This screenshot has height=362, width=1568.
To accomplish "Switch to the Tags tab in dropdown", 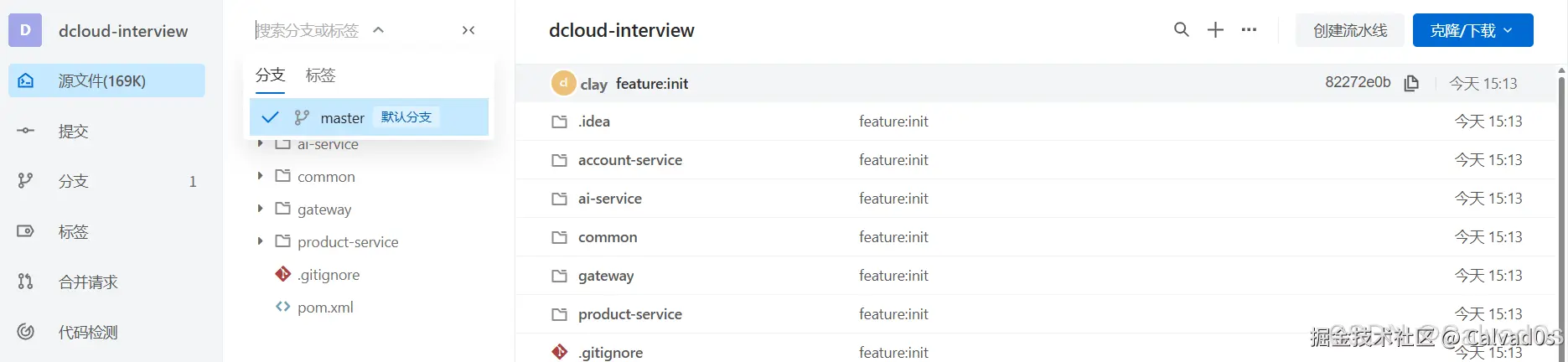I will (x=320, y=75).
